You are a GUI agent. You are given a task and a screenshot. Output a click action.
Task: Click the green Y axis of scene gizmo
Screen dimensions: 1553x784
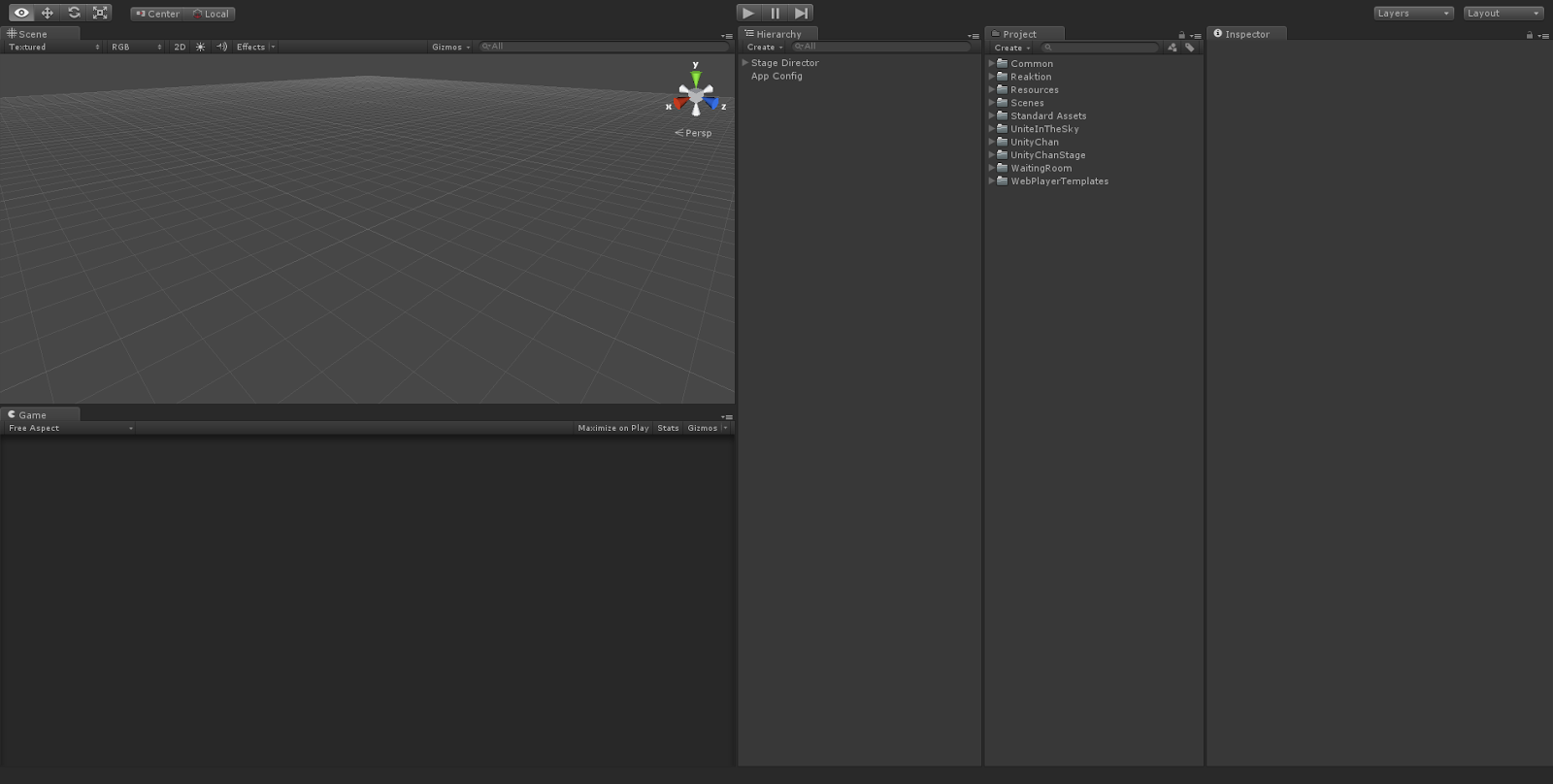695,77
